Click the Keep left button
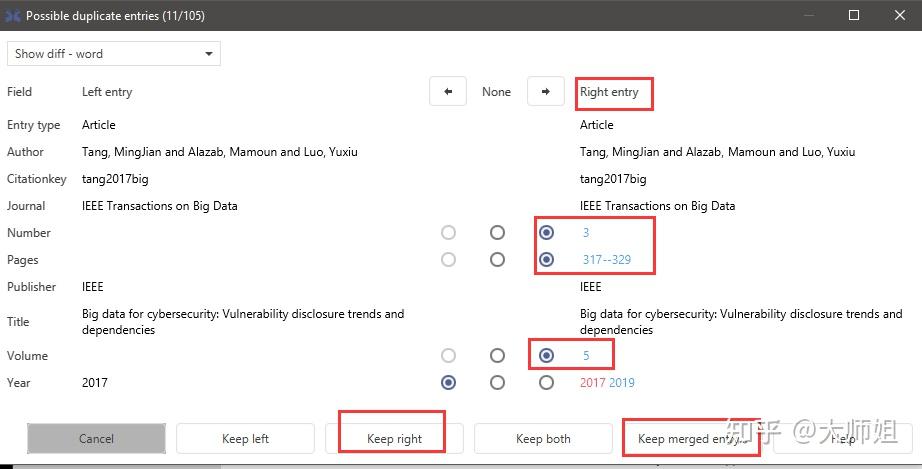The image size is (922, 469). 245,439
